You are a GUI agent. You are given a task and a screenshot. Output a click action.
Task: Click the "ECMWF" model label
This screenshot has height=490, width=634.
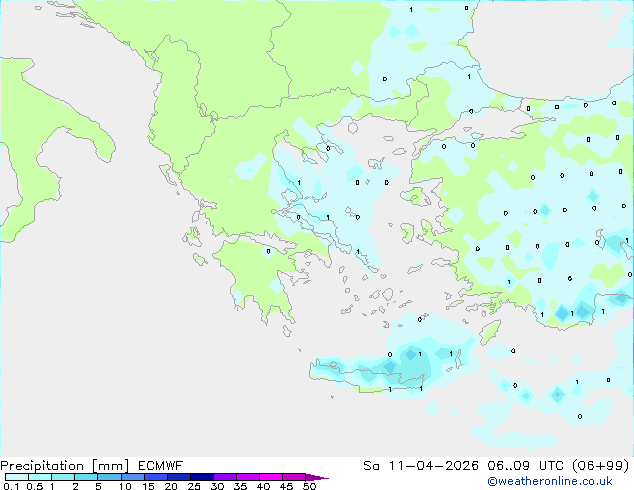pos(160,466)
